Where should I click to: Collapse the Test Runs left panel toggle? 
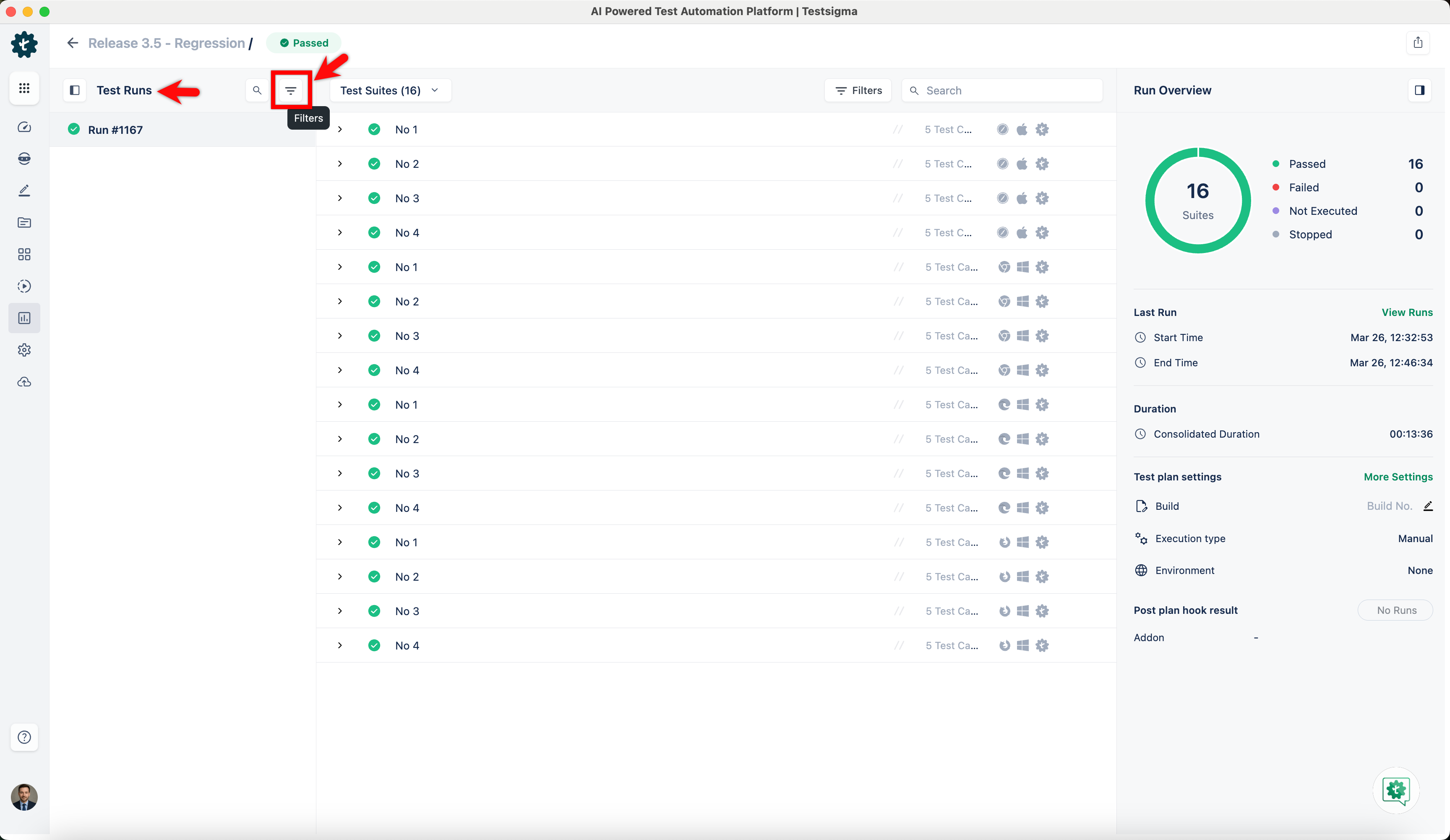(x=75, y=90)
